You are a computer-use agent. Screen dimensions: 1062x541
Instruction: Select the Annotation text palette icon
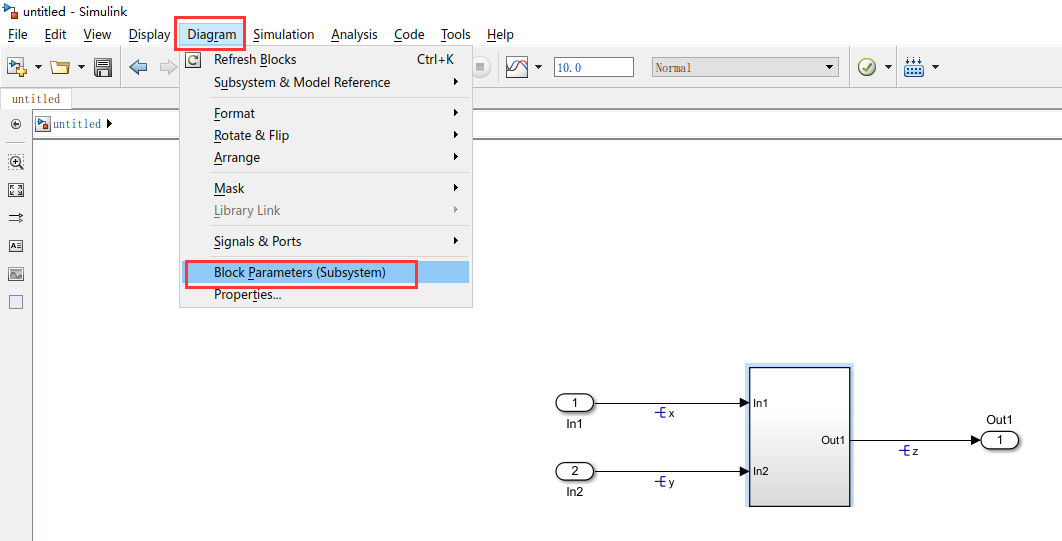16,246
